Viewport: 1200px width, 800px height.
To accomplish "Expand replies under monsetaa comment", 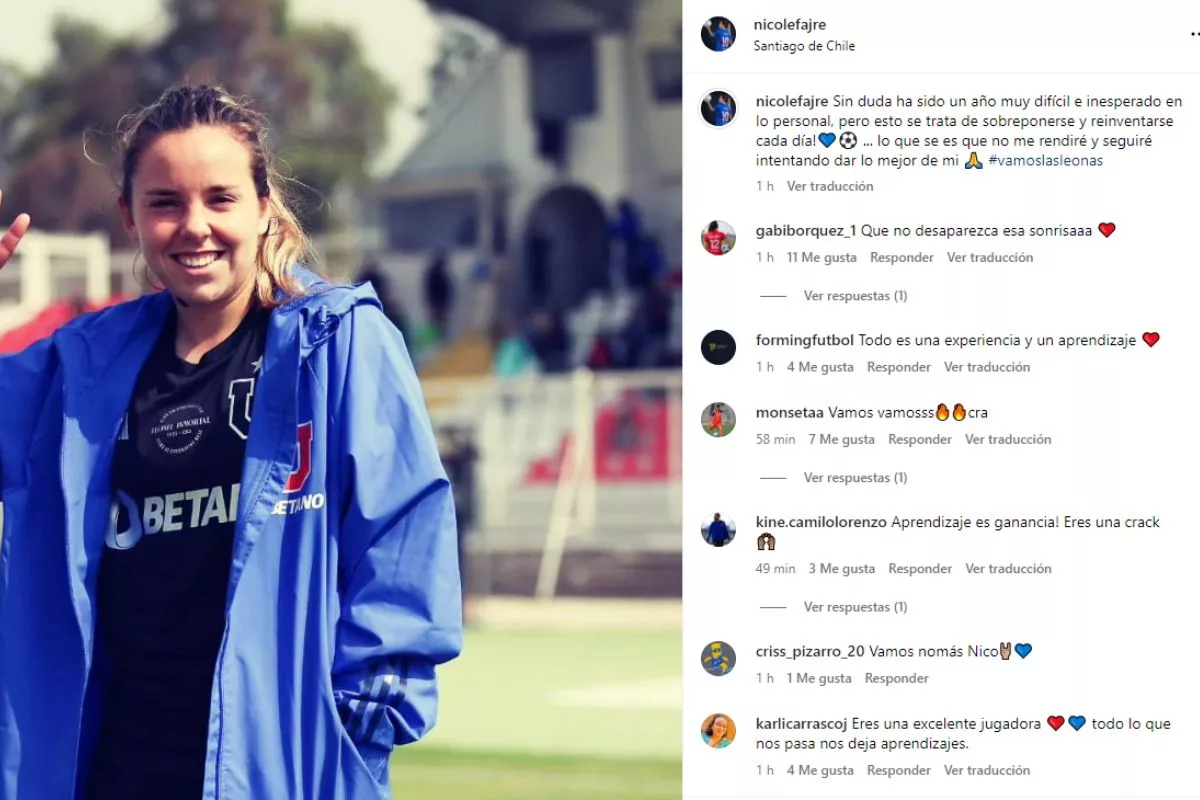I will [855, 478].
